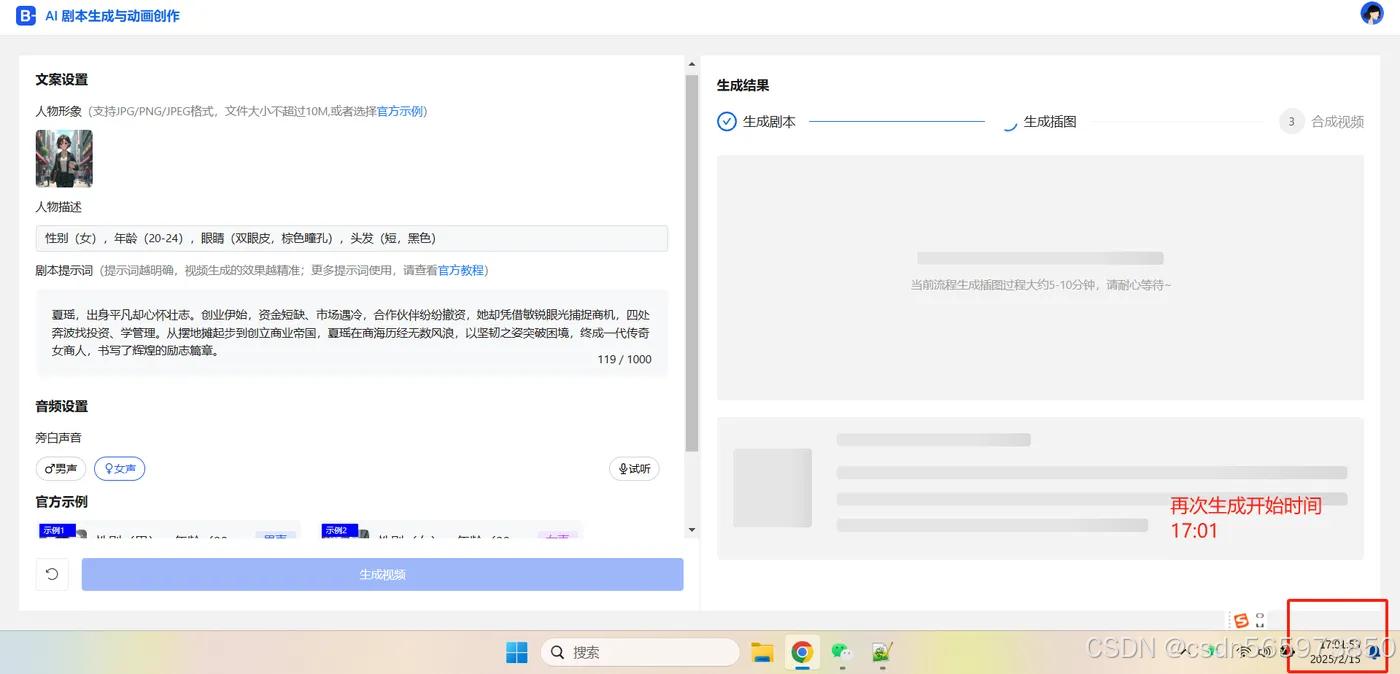Open the user avatar in the top right

(x=1371, y=13)
